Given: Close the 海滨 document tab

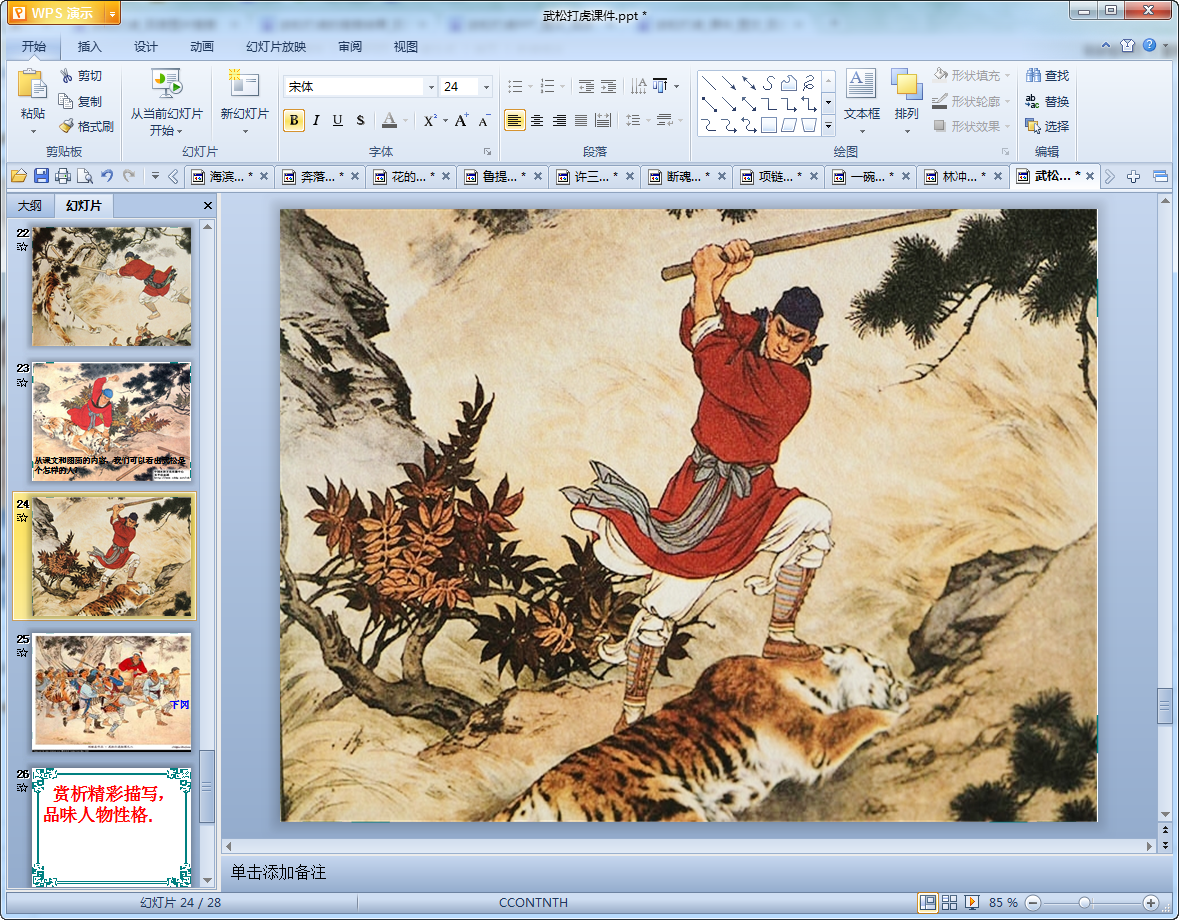Looking at the screenshot, I should [x=264, y=176].
